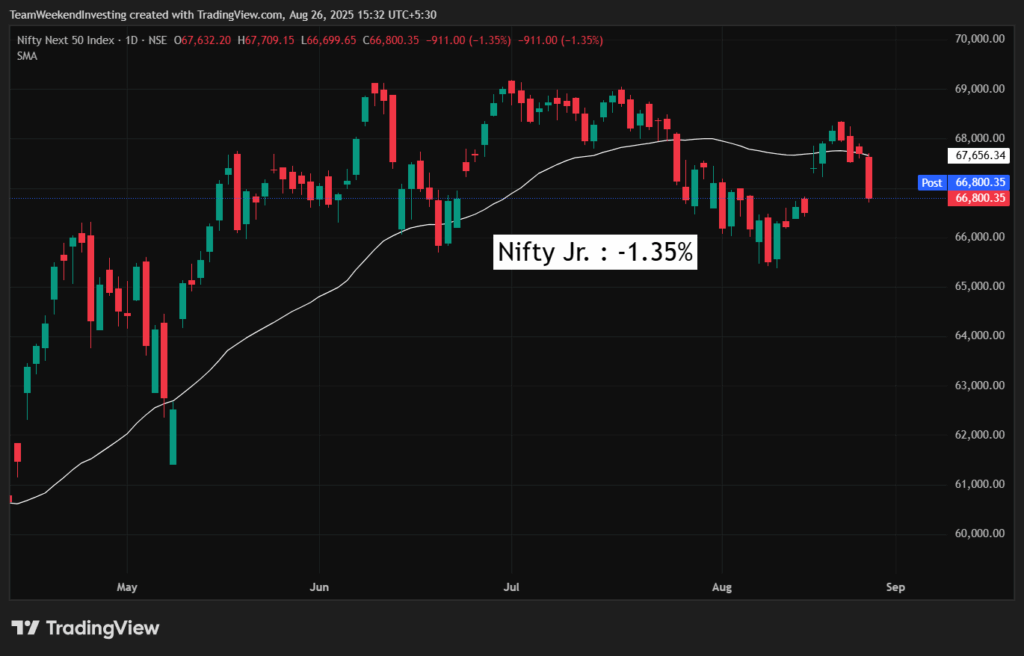Viewport: 1024px width, 656px height.
Task: Click the red 66,800.35 last price label
Action: tap(979, 198)
